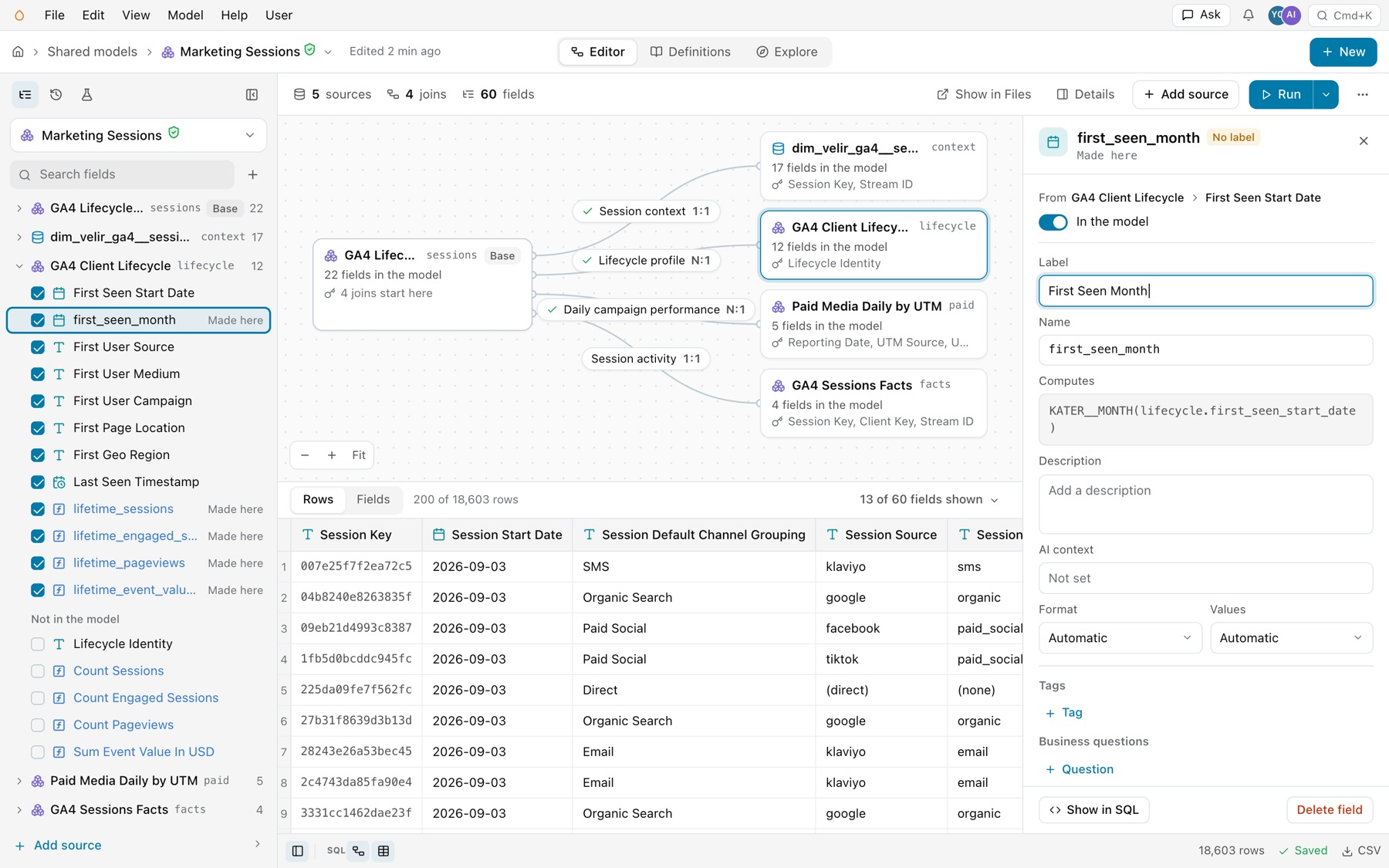Click the Label input field
The height and width of the screenshot is (868, 1389).
[x=1205, y=291]
